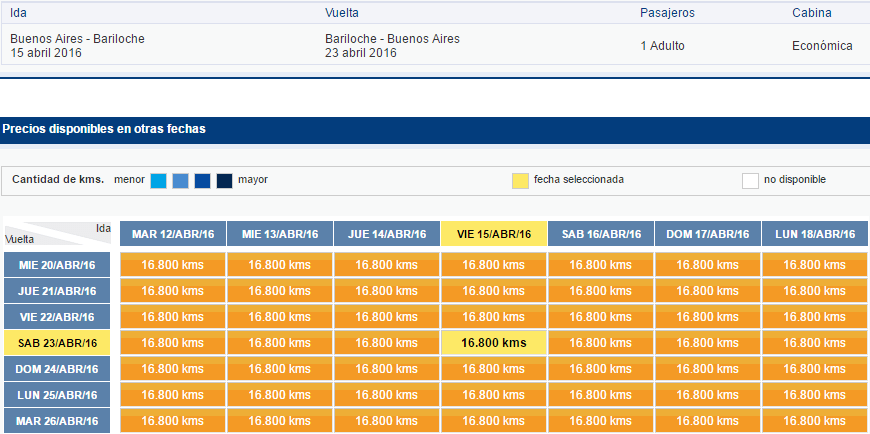Click 'Buenos Aires - Bariloche' outbound route text
This screenshot has width=870, height=434.
[77, 39]
